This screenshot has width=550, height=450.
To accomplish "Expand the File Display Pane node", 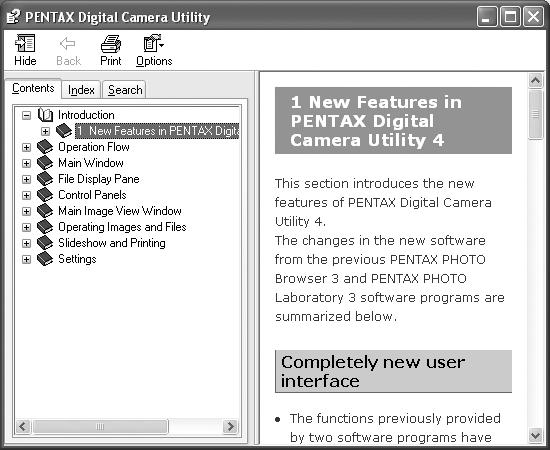I will click(26, 179).
